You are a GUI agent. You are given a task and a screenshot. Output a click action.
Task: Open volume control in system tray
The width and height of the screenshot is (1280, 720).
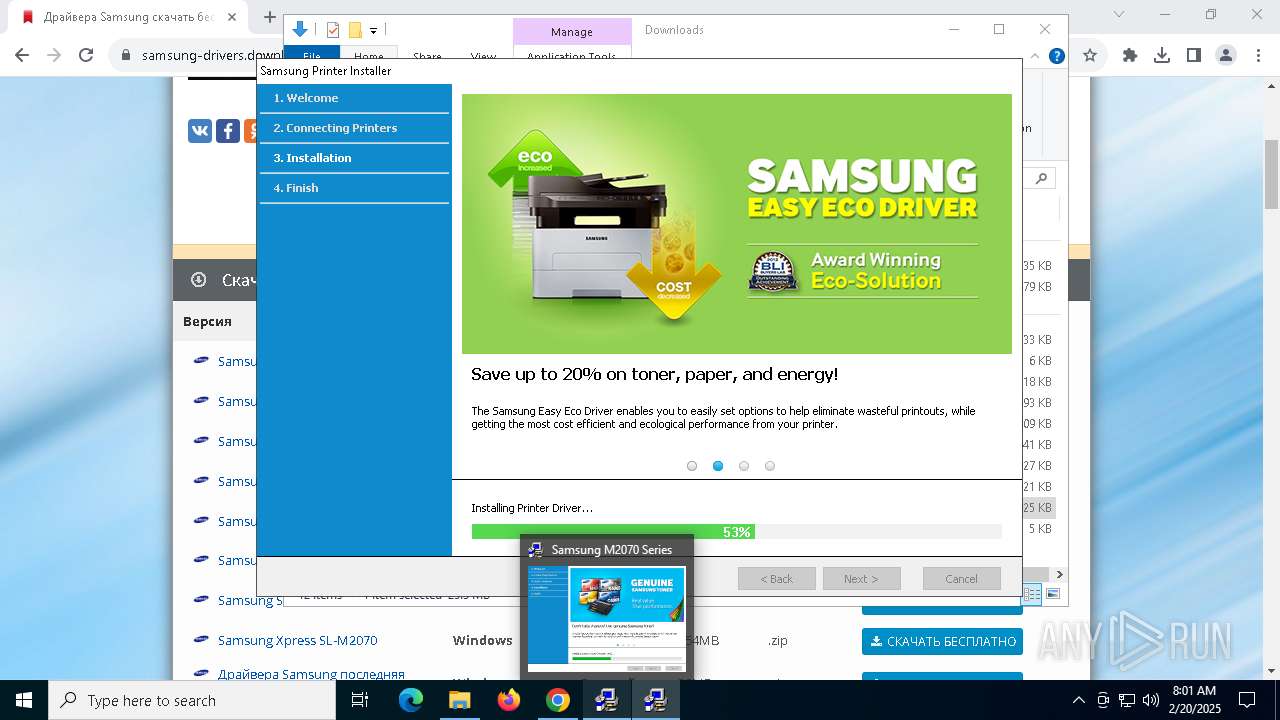[x=1151, y=700]
